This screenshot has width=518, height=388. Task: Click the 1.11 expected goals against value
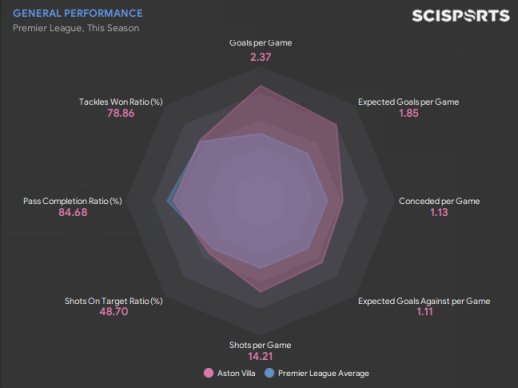(425, 312)
